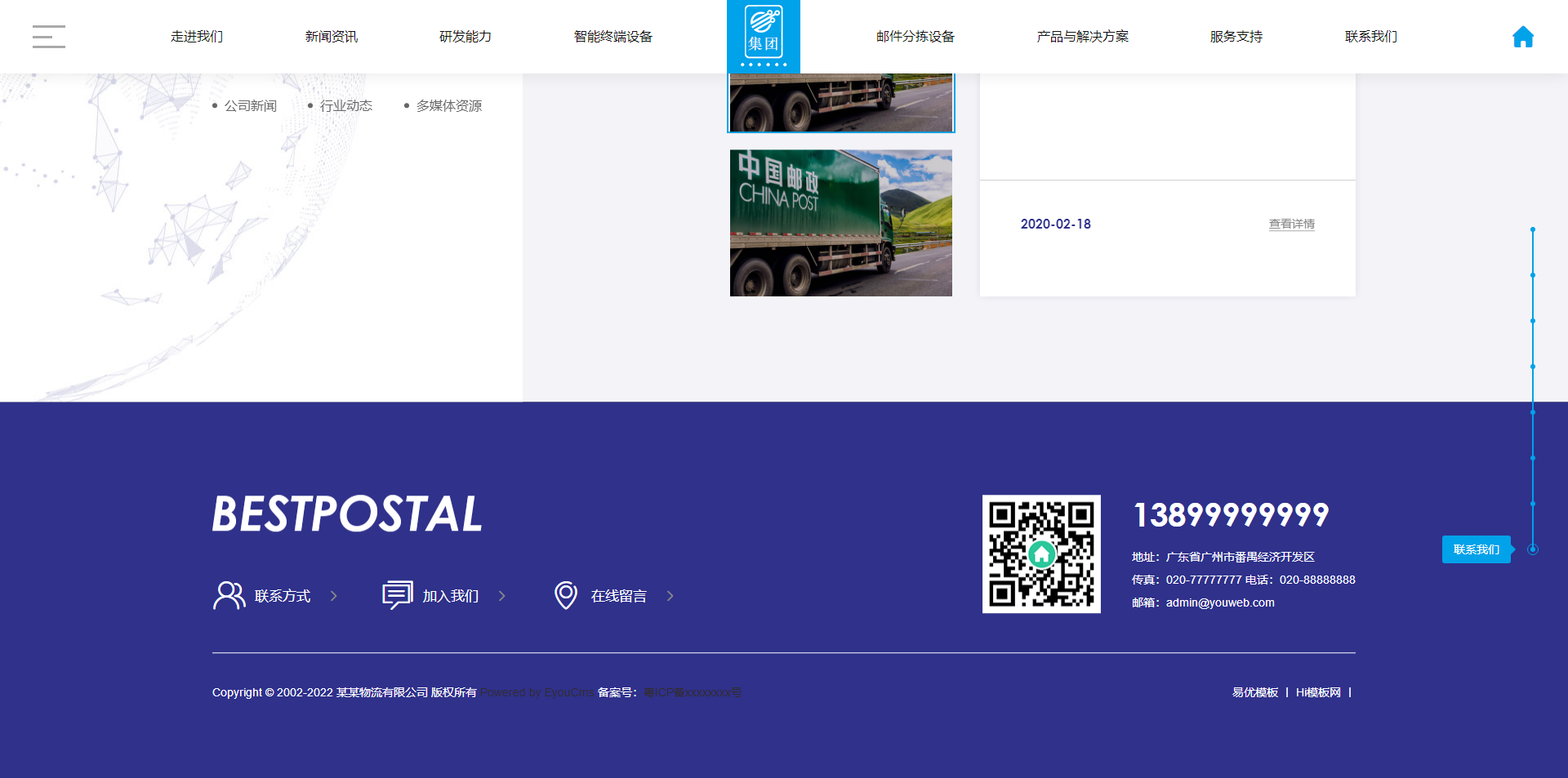Click the phone number 13899999999

tap(1231, 515)
